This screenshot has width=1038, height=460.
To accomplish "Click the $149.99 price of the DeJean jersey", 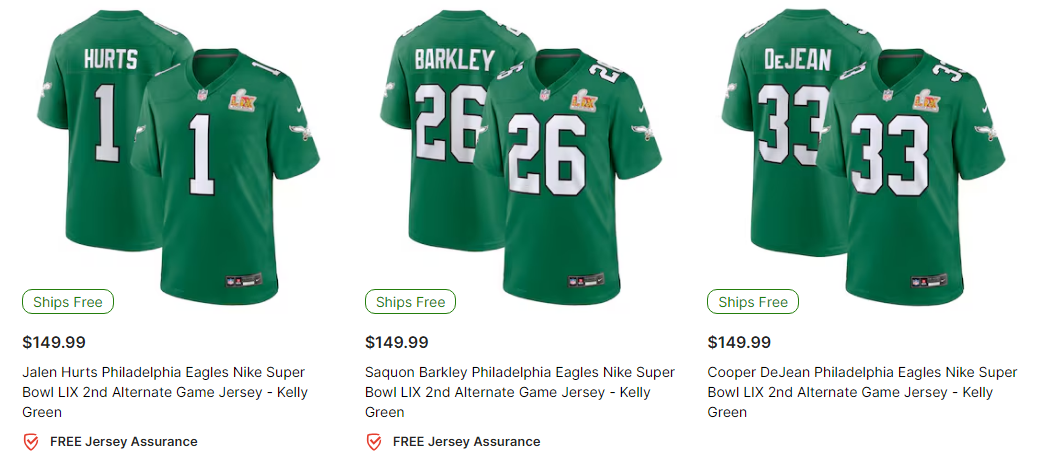I will tap(739, 342).
